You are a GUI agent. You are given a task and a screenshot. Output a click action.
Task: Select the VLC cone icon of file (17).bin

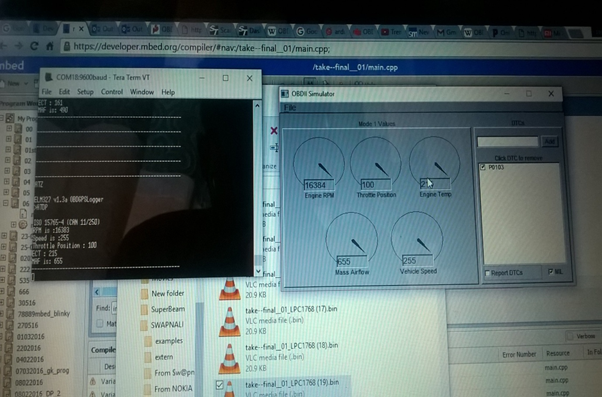pos(230,322)
